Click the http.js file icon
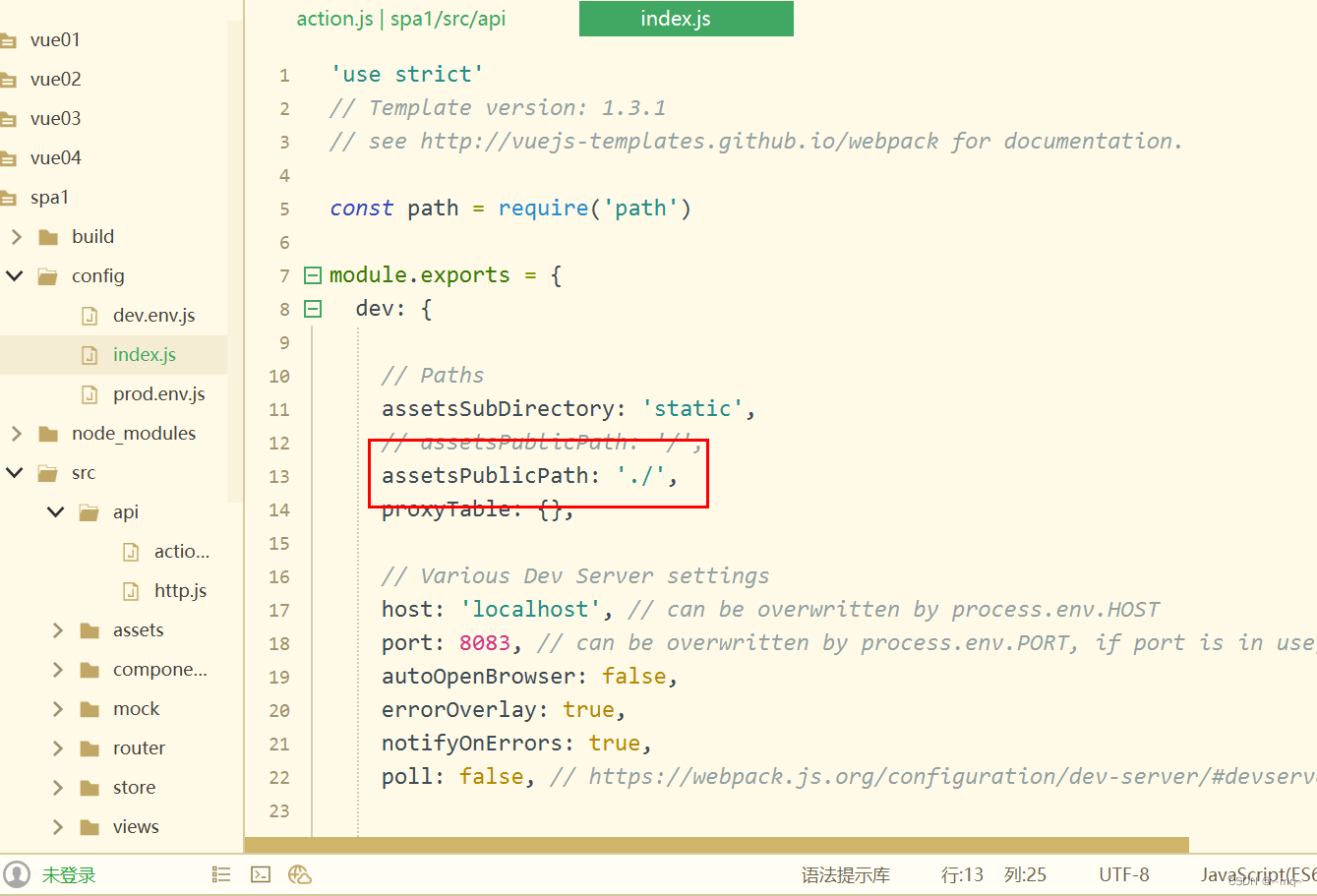The image size is (1317, 896). [x=131, y=591]
